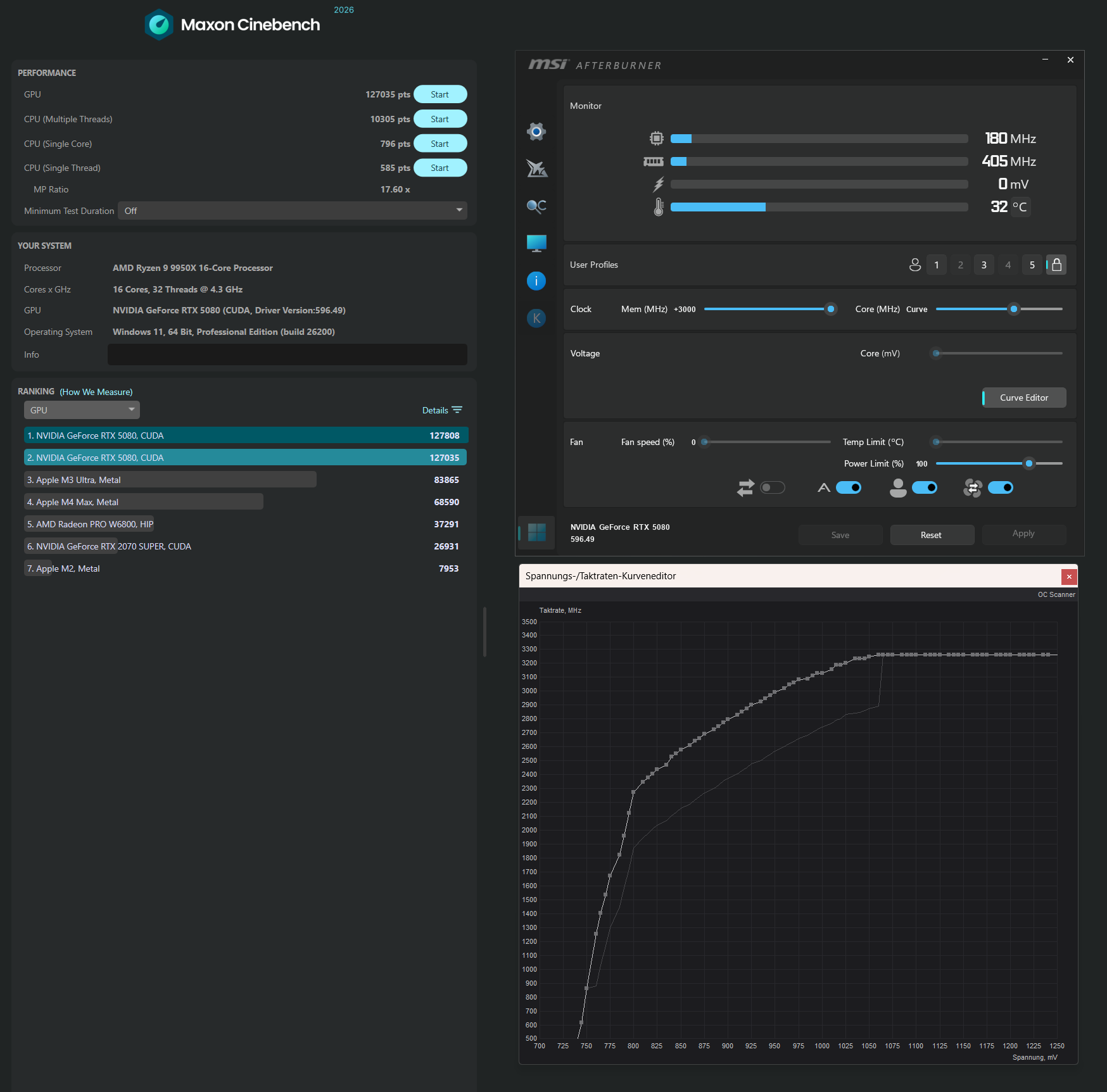Click the Save button in Afterburner
The image size is (1107, 1092).
coord(840,535)
